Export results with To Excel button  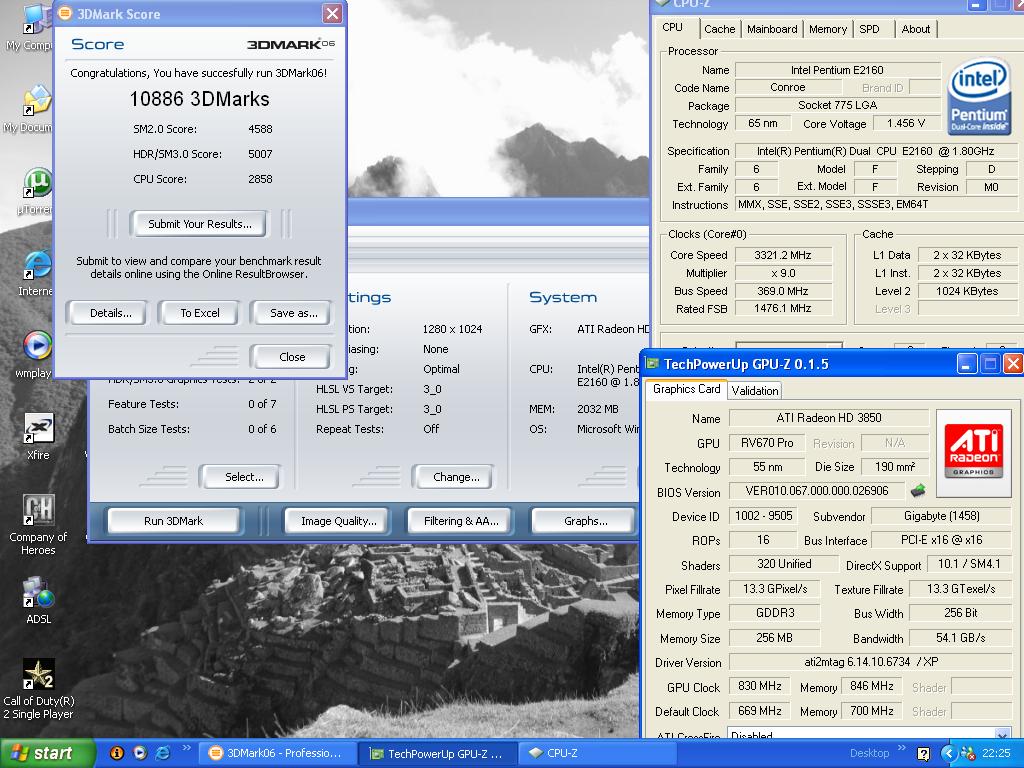(200, 313)
